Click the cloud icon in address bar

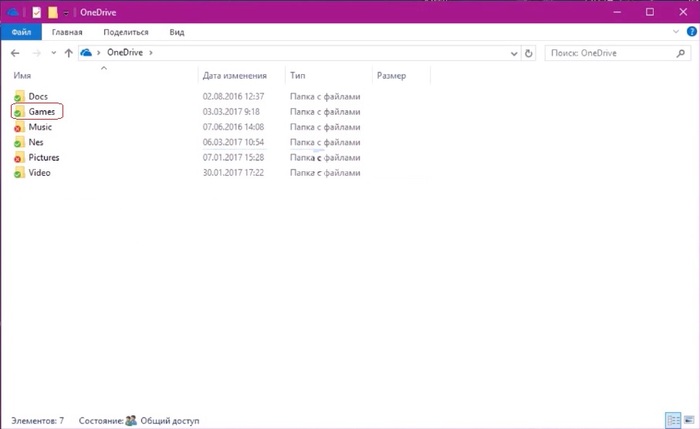tap(86, 53)
